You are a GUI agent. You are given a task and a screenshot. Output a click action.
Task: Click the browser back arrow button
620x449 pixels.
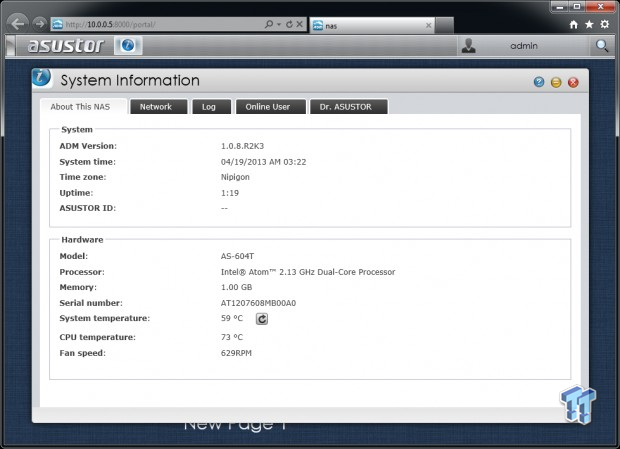pyautogui.click(x=17, y=24)
